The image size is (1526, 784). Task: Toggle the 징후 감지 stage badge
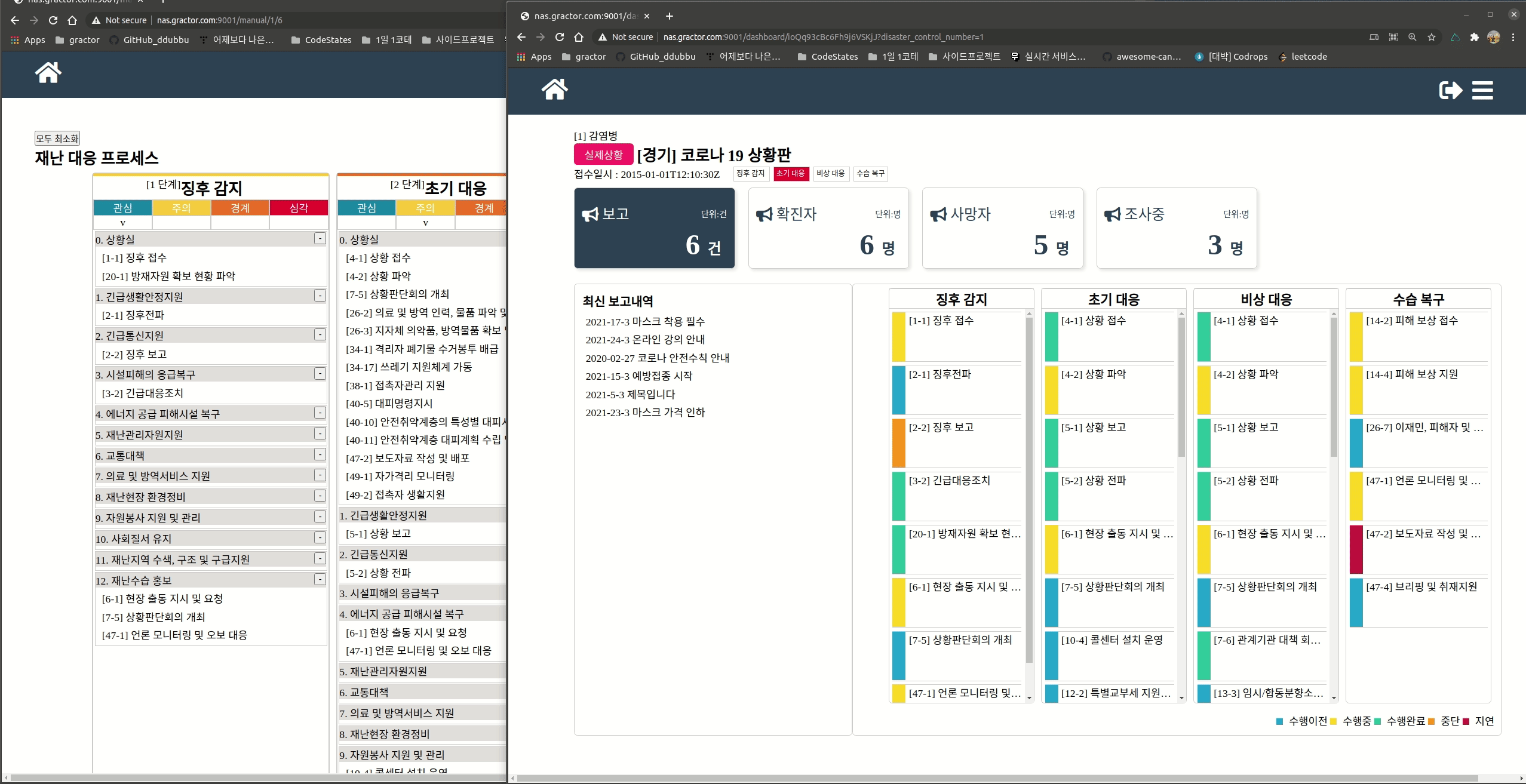coord(751,174)
